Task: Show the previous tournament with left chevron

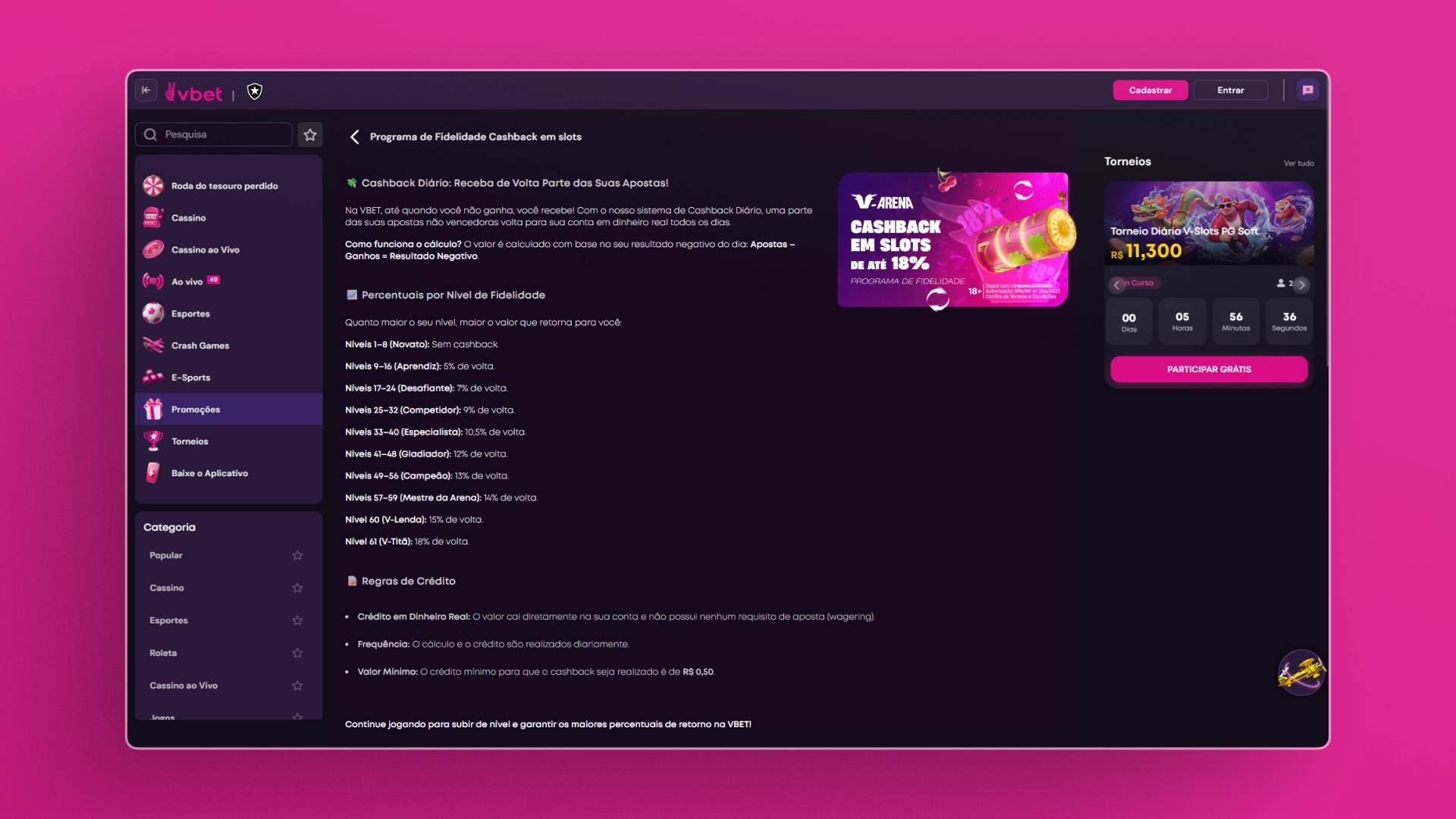Action: click(1116, 285)
